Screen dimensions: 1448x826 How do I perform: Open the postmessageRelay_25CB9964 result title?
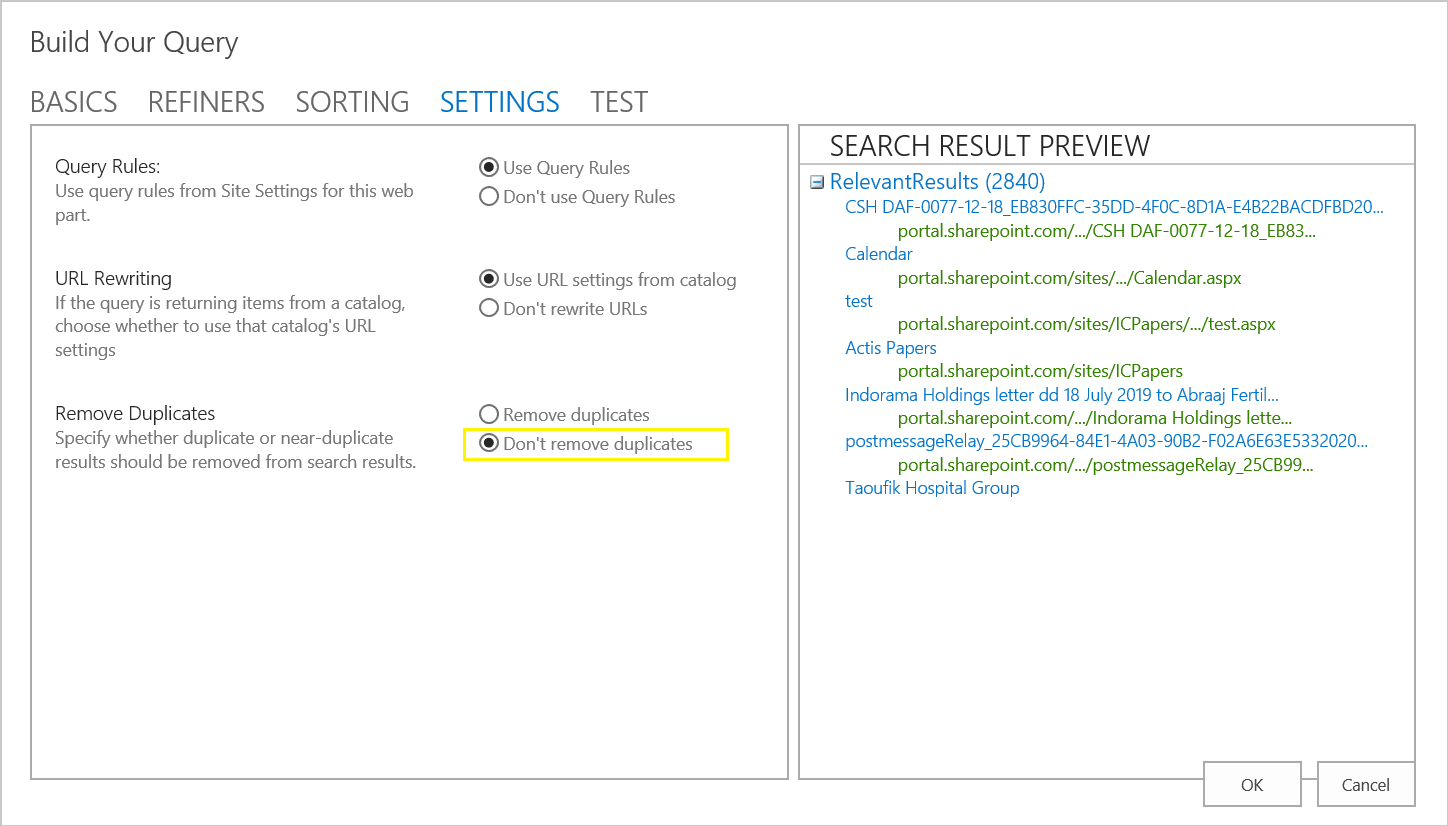click(1106, 441)
